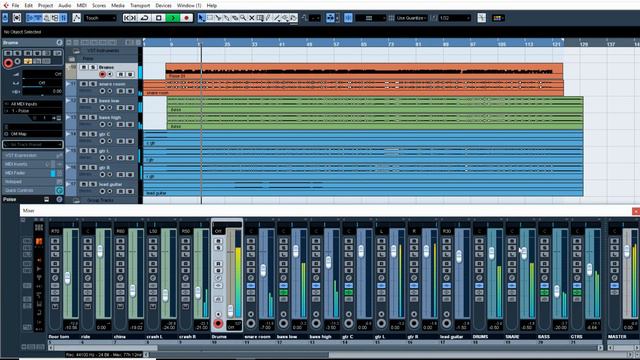The width and height of the screenshot is (640, 360).
Task: Click bar 57 on the timeline ruler
Action: tap(336, 43)
